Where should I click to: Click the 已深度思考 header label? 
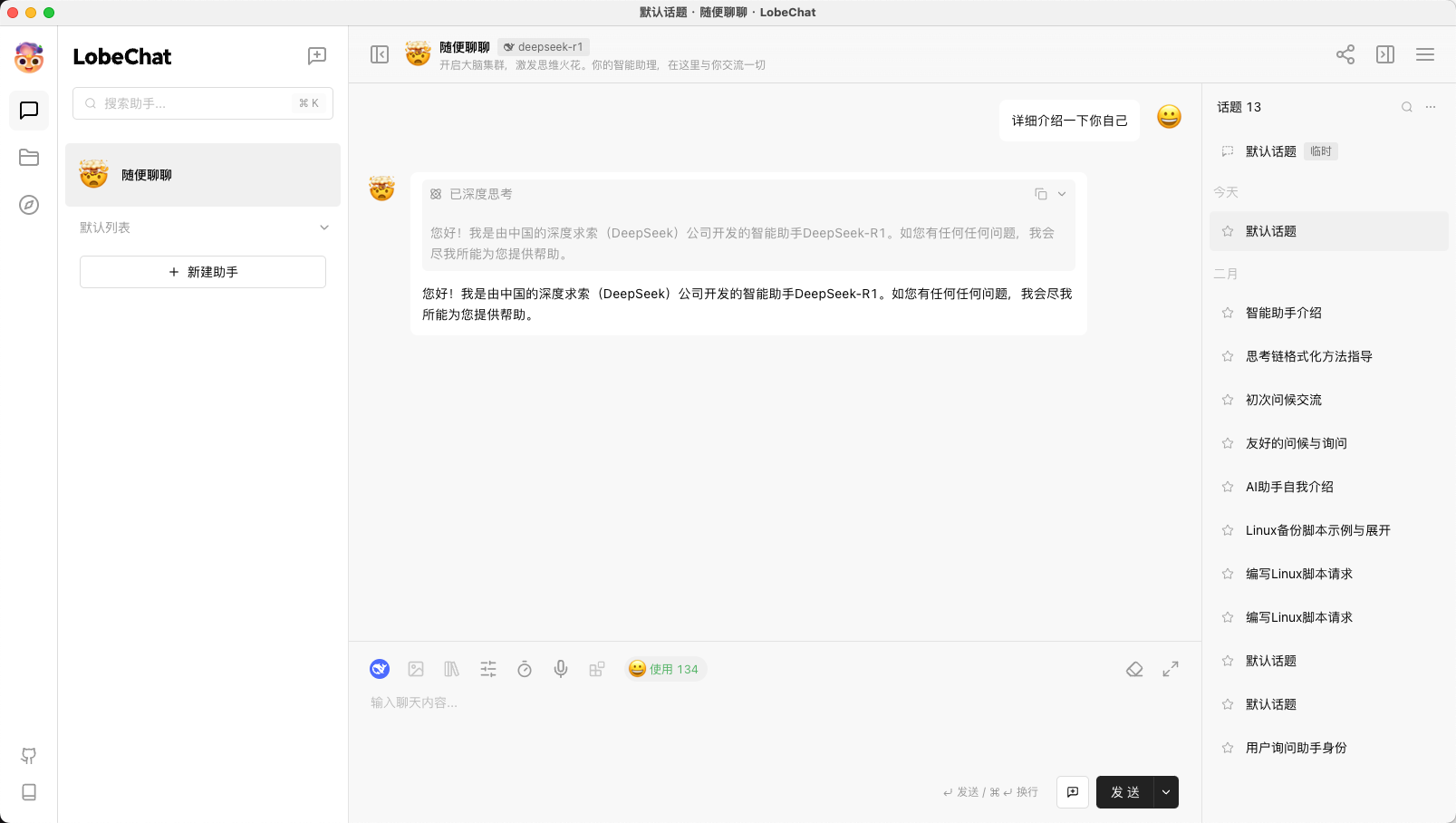481,194
